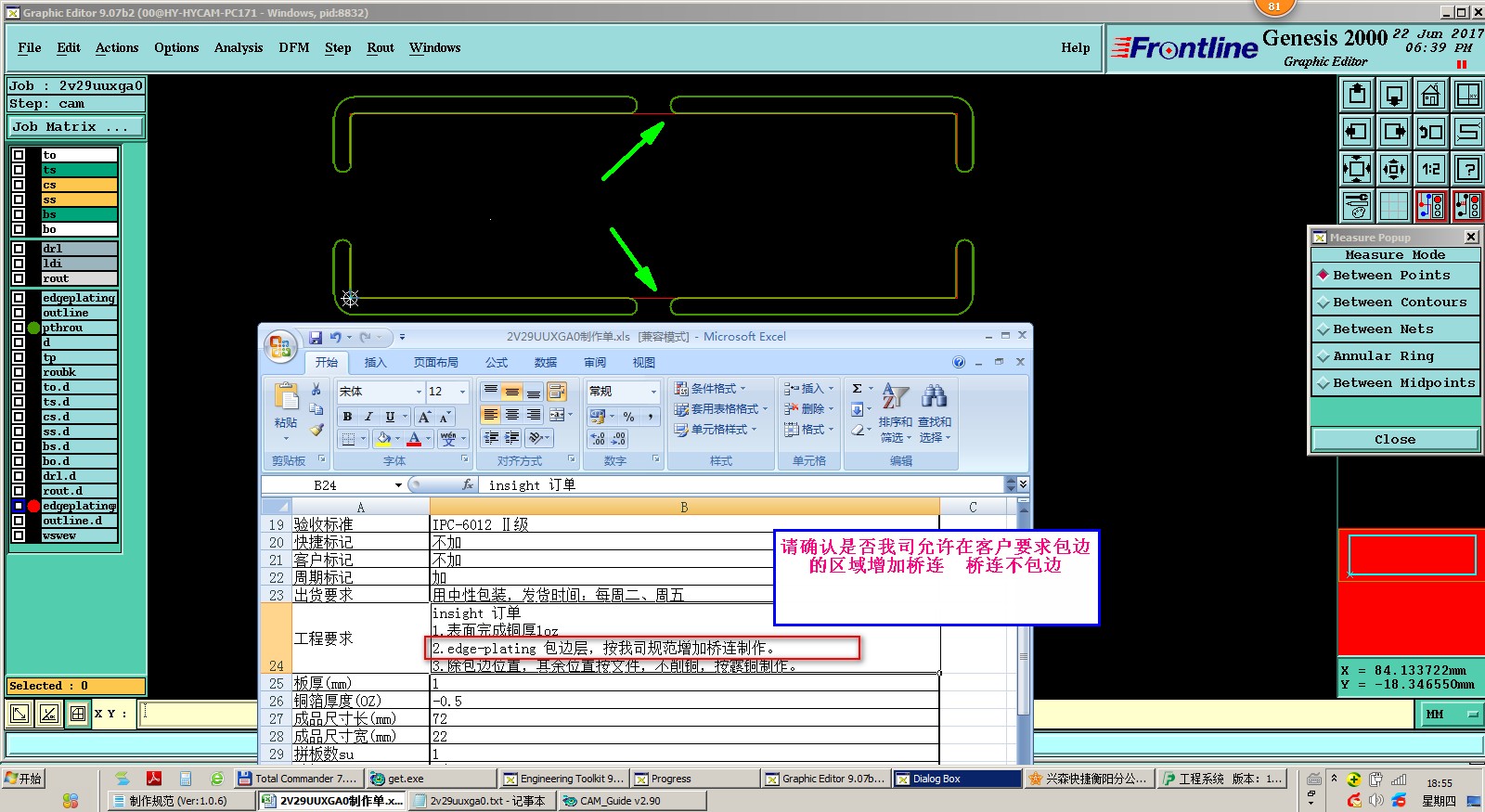The width and height of the screenshot is (1485, 812).
Task: Click the Excel cut scissors icon
Action: pos(316,390)
